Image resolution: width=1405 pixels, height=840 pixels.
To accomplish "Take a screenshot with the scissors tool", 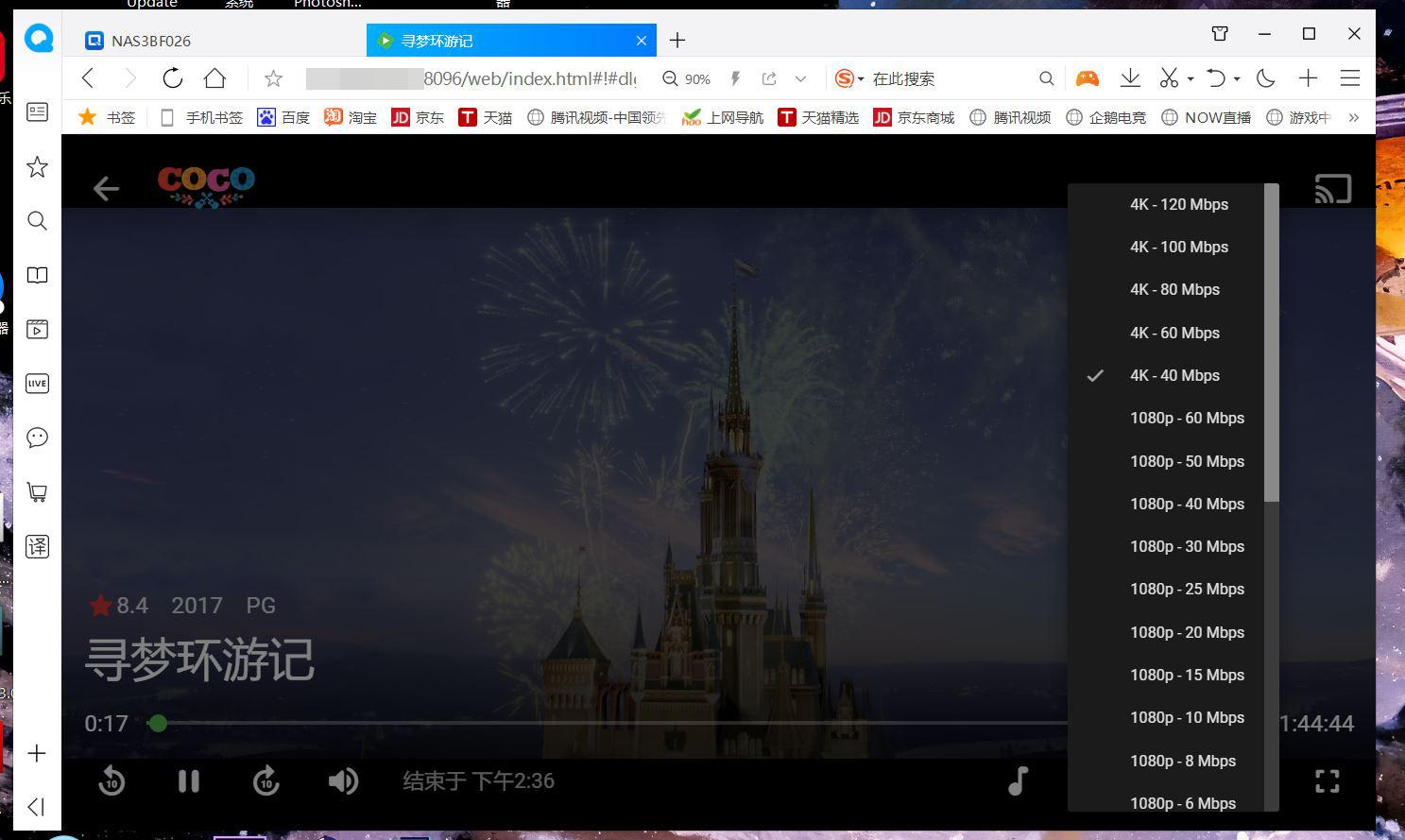I will pyautogui.click(x=1169, y=78).
